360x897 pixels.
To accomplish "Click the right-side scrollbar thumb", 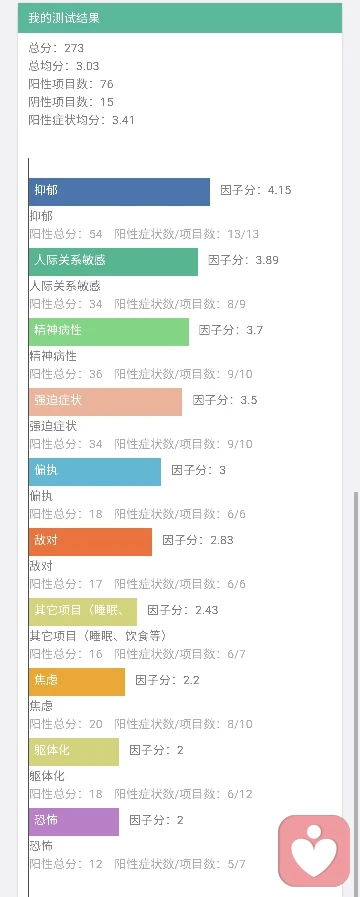I will pos(356,693).
